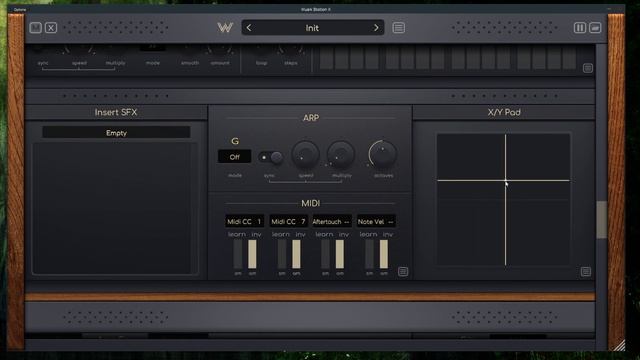Toggle inv for Aftertouch
640x360 pixels.
coord(344,234)
